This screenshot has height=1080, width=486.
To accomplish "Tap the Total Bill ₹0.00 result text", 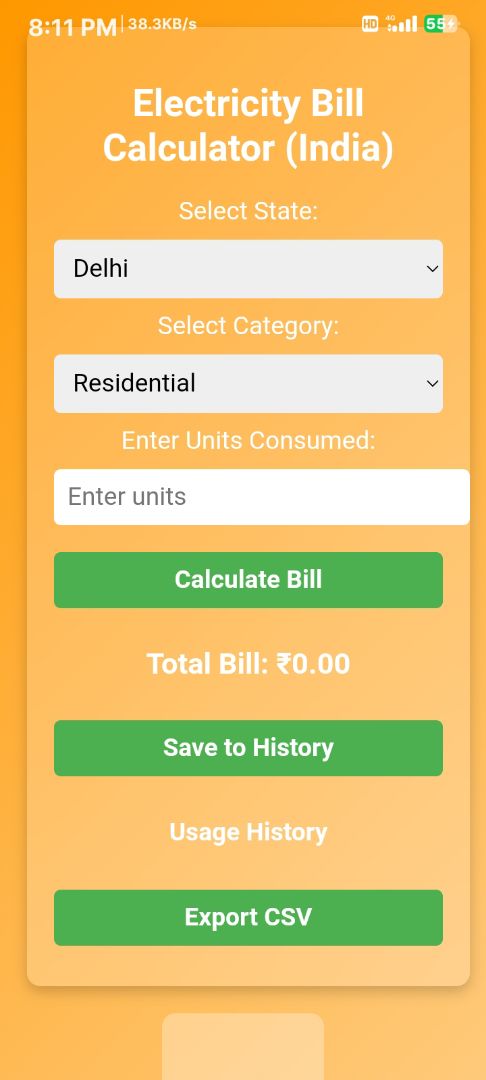I will pyautogui.click(x=248, y=664).
